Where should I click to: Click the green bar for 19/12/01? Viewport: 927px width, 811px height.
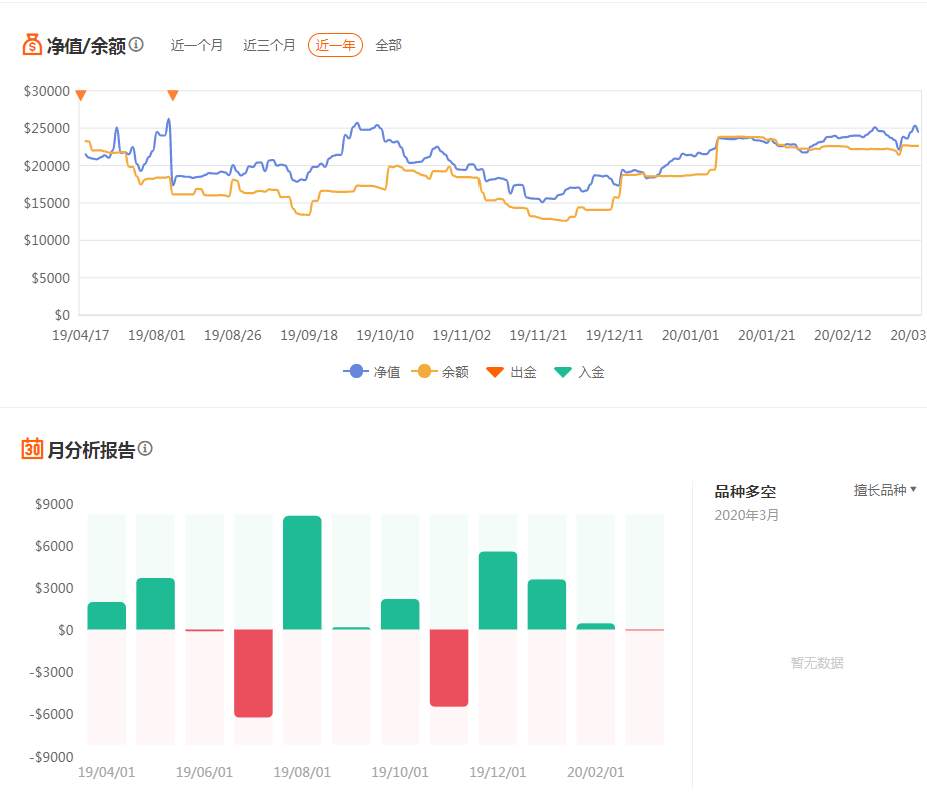[x=498, y=591]
